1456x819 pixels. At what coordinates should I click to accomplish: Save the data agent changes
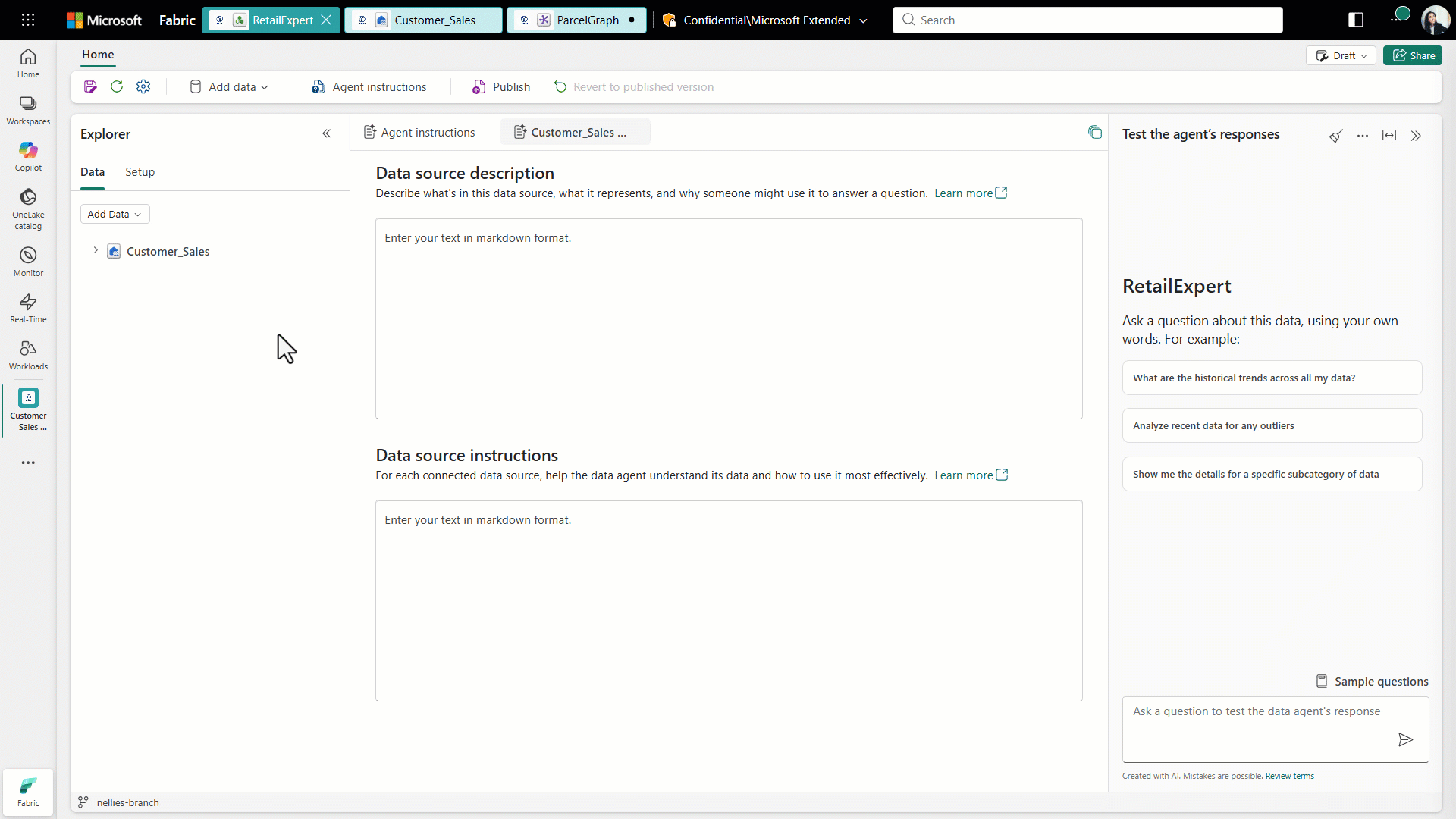click(90, 86)
